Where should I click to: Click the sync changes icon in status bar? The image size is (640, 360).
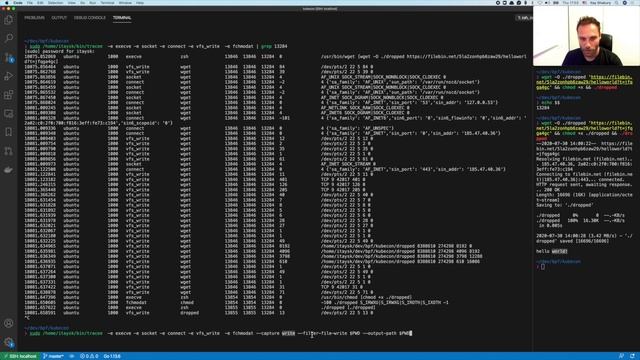(72, 356)
